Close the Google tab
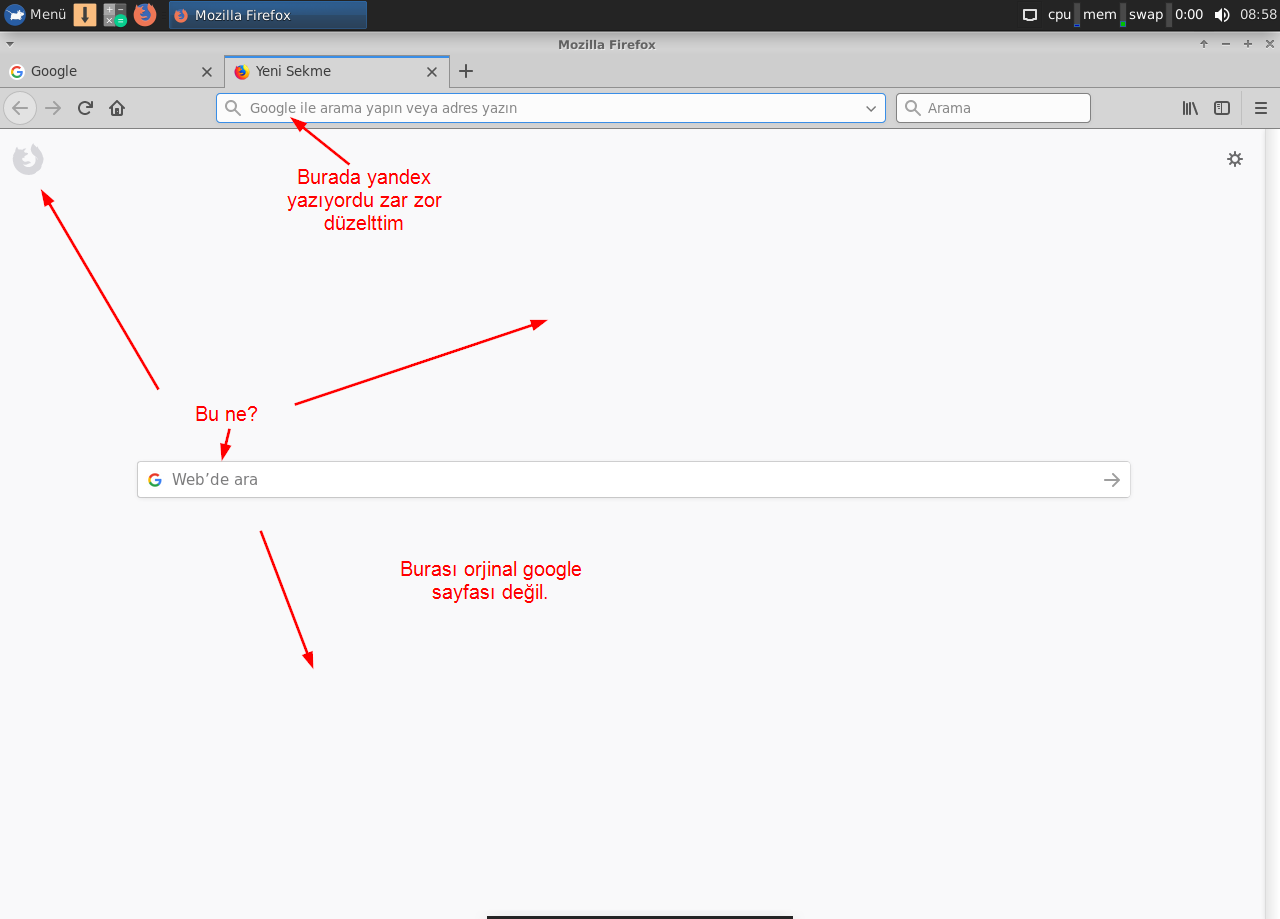Screen dimensions: 1280x919 pyautogui.click(x=207, y=72)
